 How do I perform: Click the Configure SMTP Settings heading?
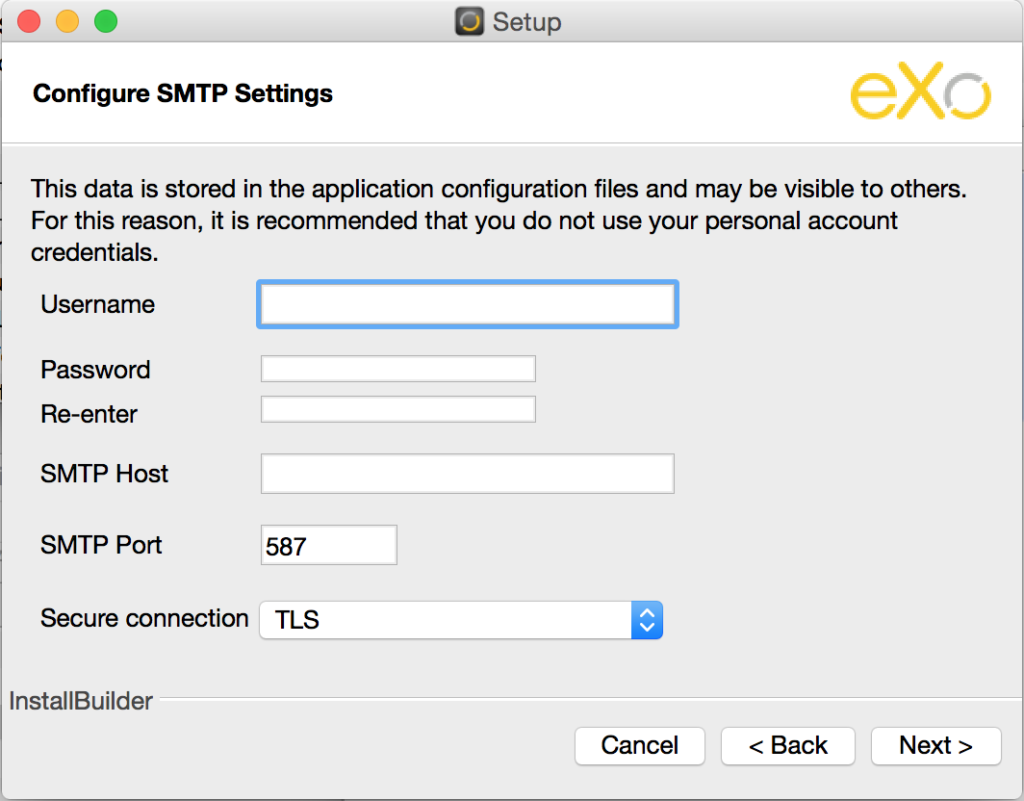pos(183,94)
